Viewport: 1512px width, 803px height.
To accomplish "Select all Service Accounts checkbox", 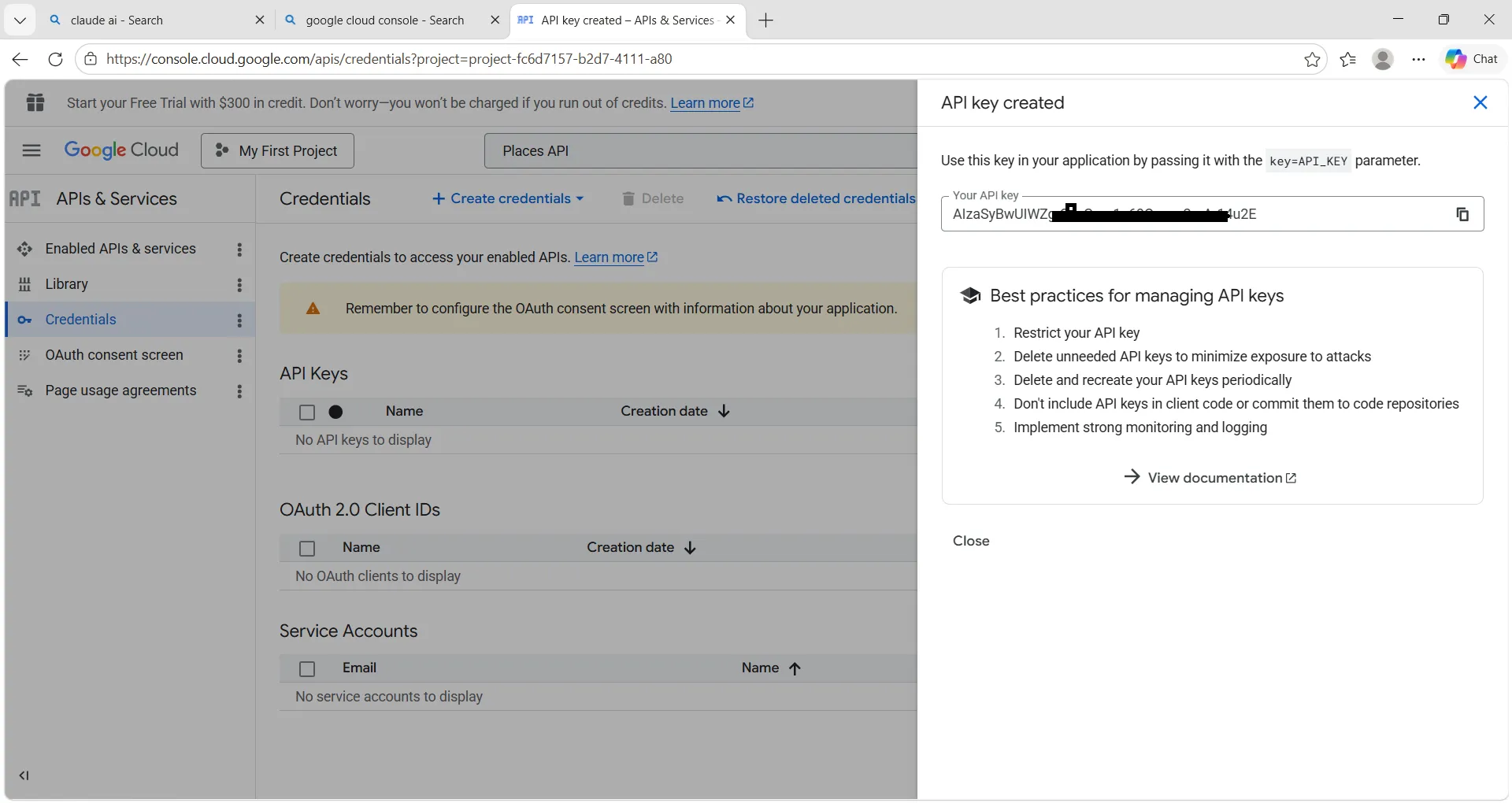I will click(307, 669).
